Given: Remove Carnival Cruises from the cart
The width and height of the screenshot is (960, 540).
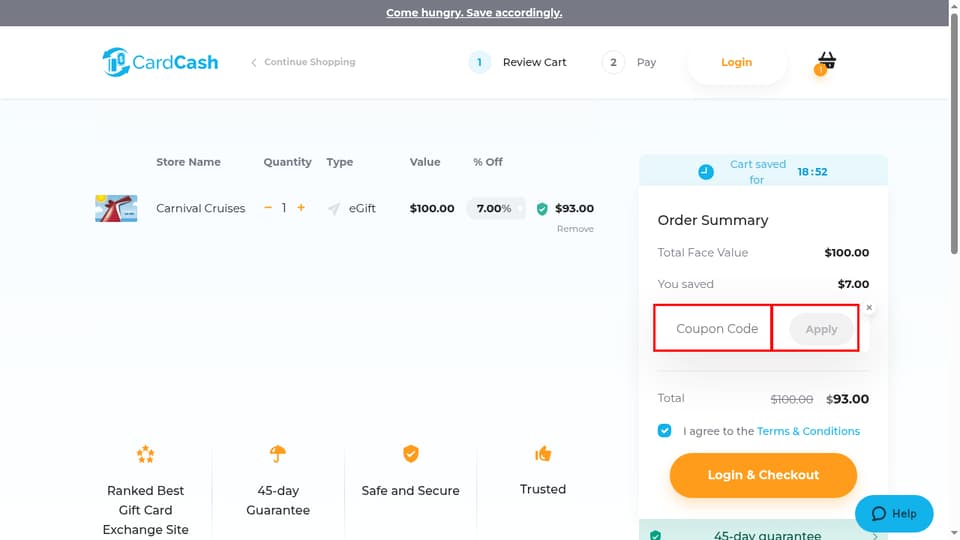Looking at the screenshot, I should coord(575,228).
